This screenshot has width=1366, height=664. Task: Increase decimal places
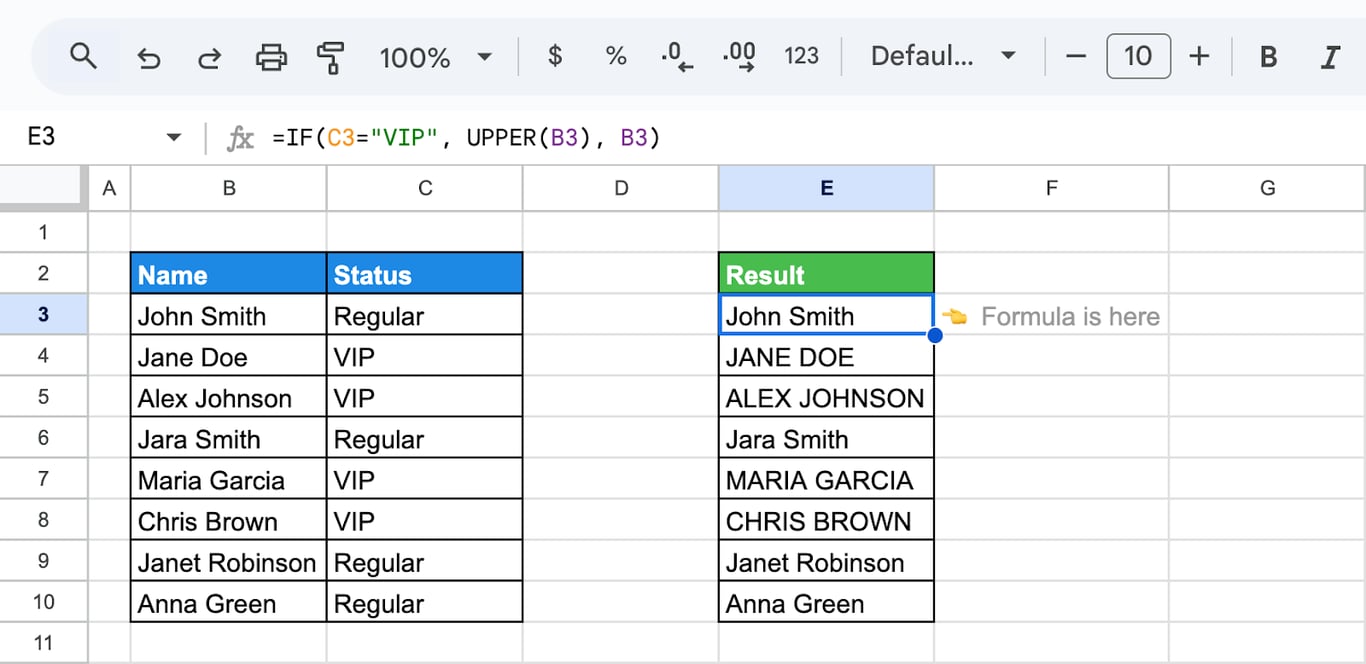pyautogui.click(x=739, y=57)
